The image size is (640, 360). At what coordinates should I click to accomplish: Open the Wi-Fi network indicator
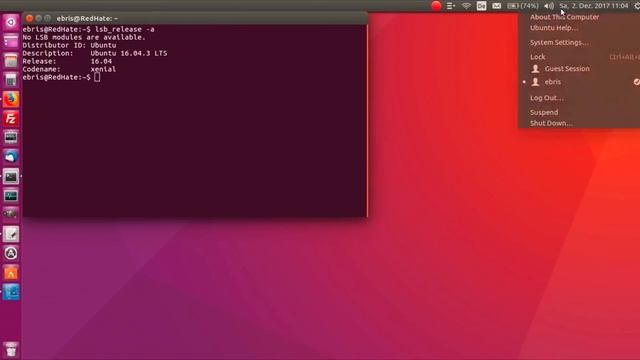pyautogui.click(x=466, y=6)
